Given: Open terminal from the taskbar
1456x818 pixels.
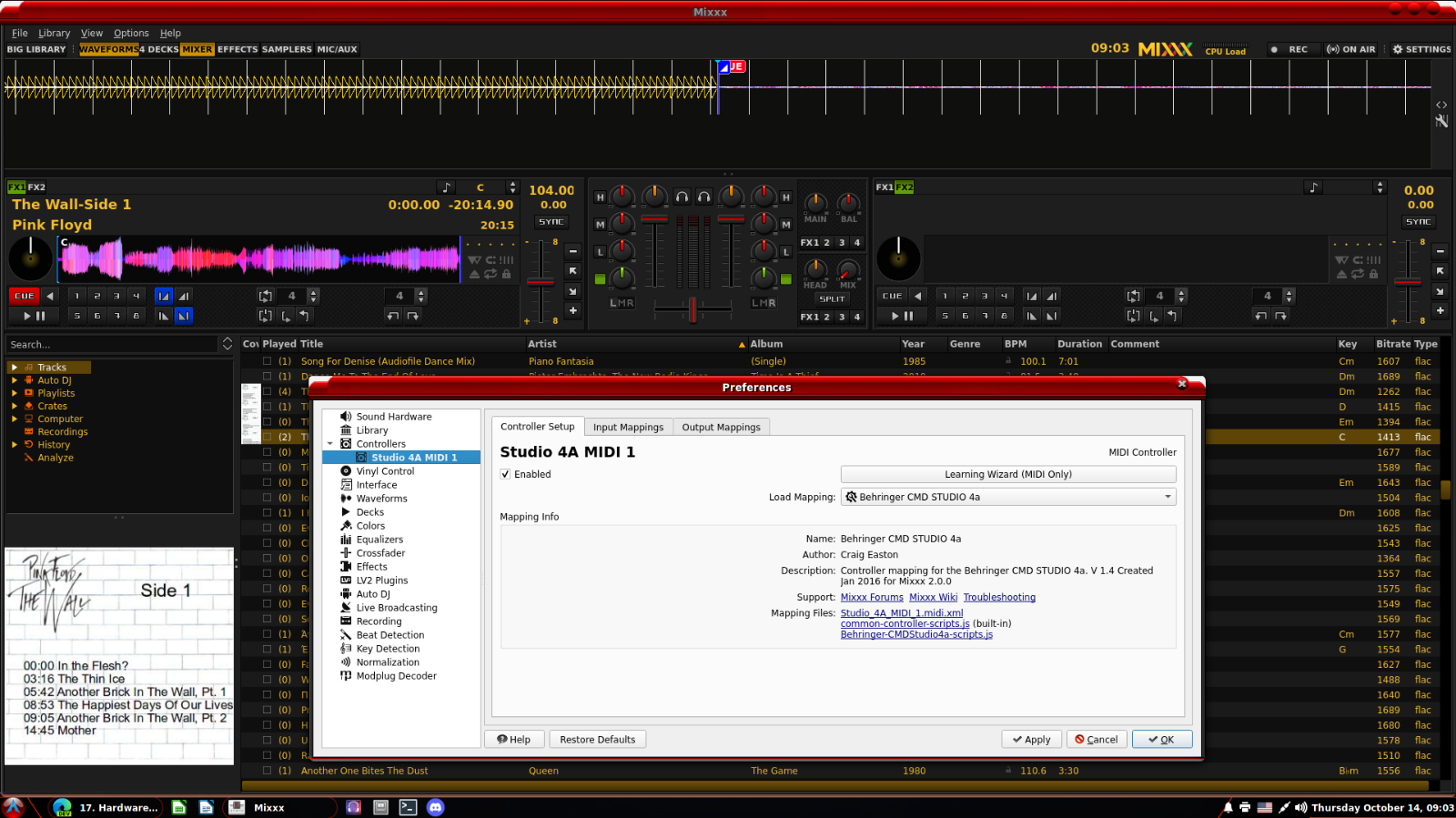Looking at the screenshot, I should pyautogui.click(x=408, y=807).
